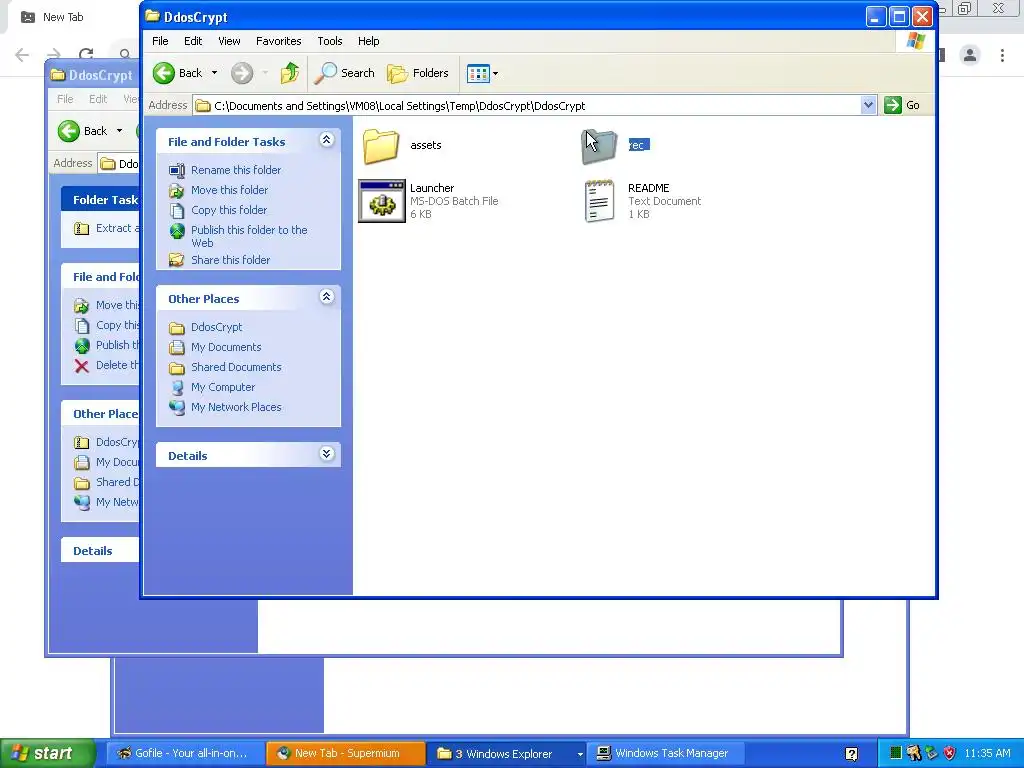This screenshot has width=1024, height=768.
Task: Click Rename this folder
Action: point(236,170)
